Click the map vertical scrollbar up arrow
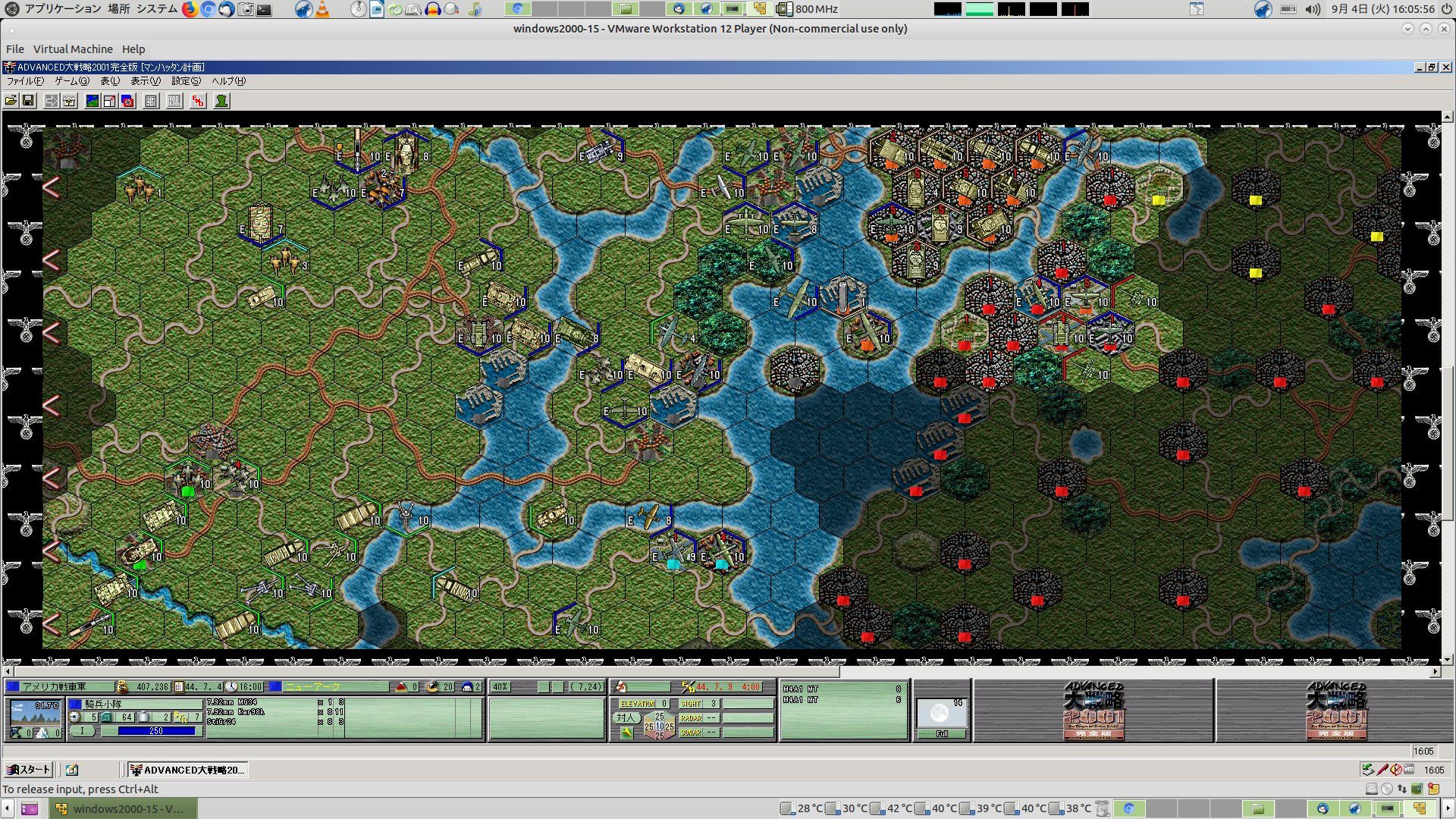 tap(1448, 118)
